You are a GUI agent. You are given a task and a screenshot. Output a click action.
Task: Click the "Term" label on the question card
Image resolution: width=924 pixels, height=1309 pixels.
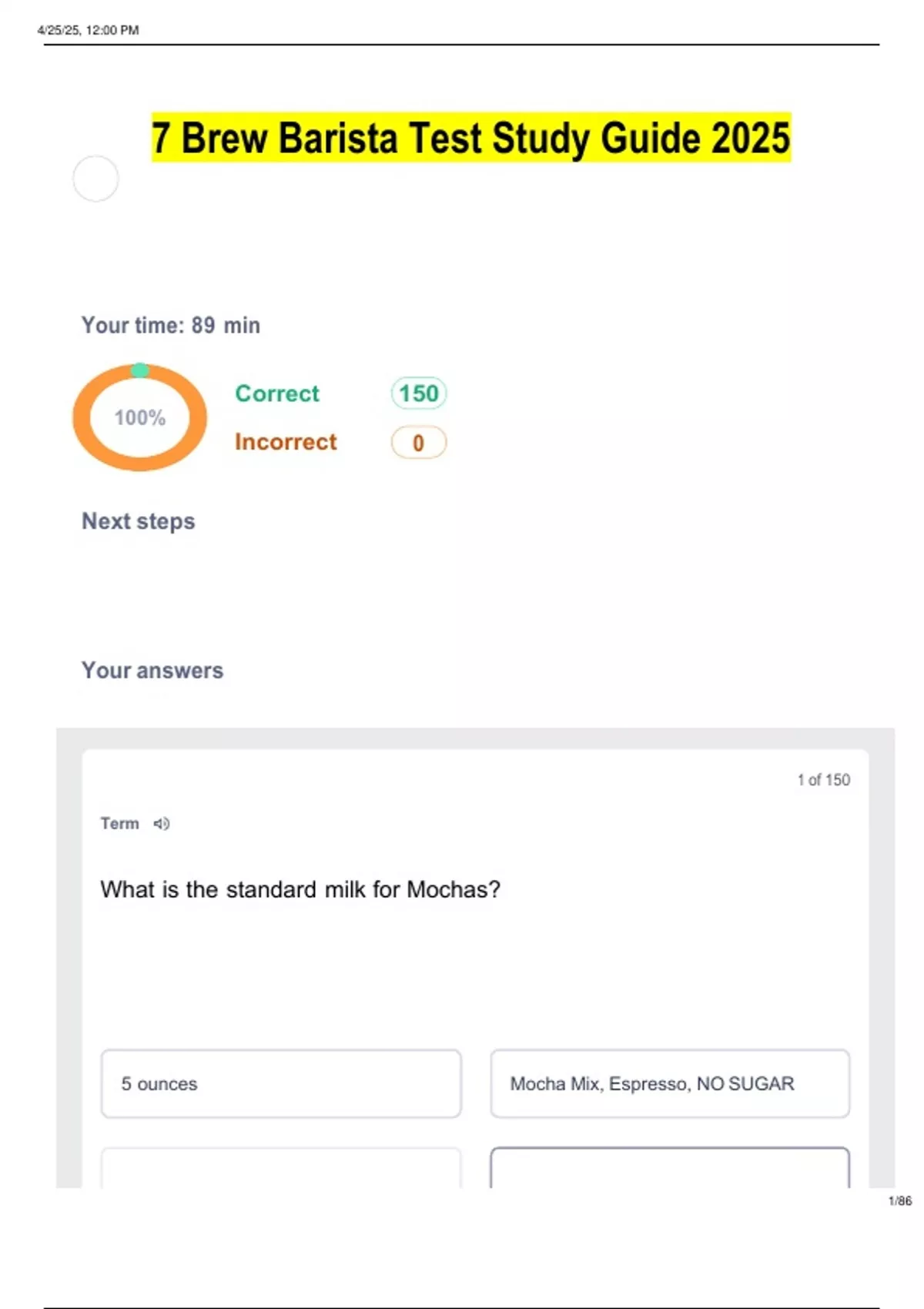tap(119, 824)
